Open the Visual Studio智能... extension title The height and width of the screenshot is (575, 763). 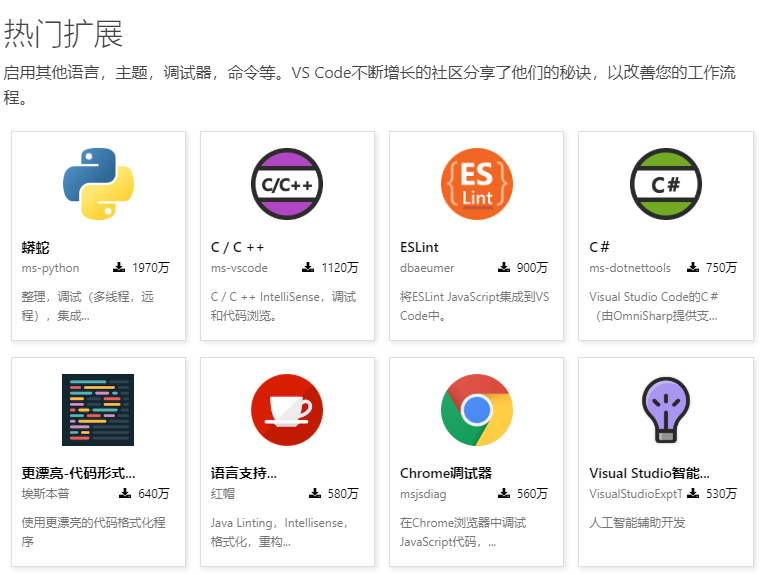tap(649, 473)
